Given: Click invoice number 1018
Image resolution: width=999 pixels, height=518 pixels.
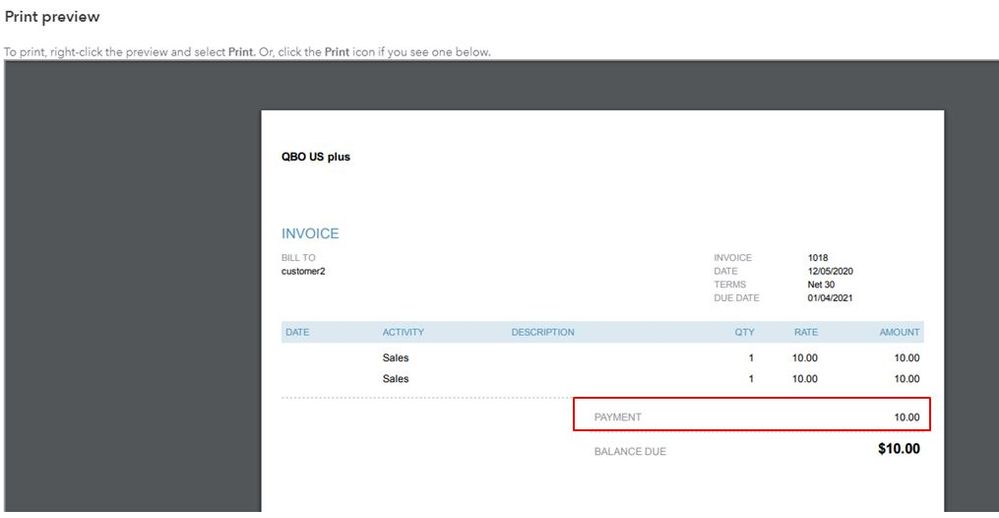Looking at the screenshot, I should [x=818, y=257].
